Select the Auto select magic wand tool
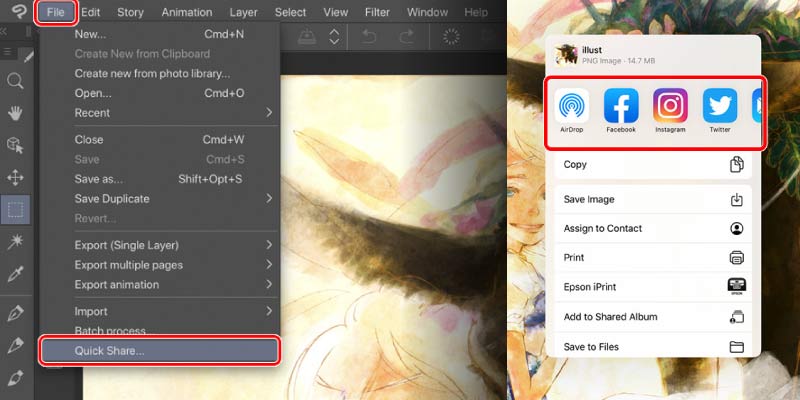 pos(15,243)
